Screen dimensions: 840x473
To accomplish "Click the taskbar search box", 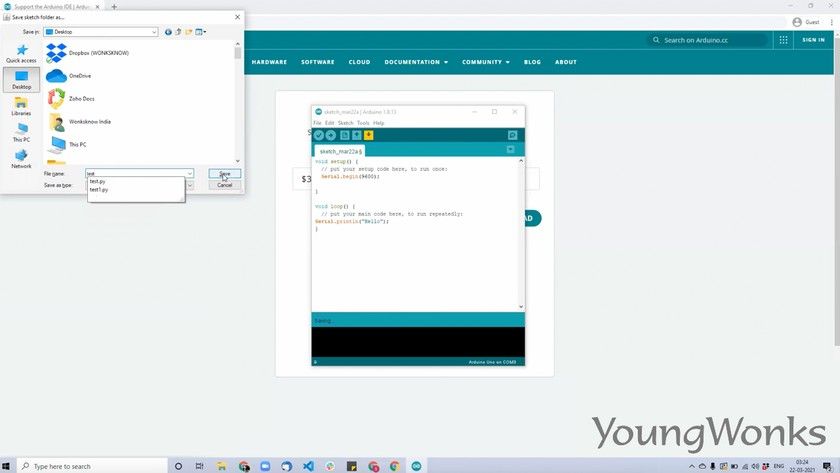I will tap(92, 466).
